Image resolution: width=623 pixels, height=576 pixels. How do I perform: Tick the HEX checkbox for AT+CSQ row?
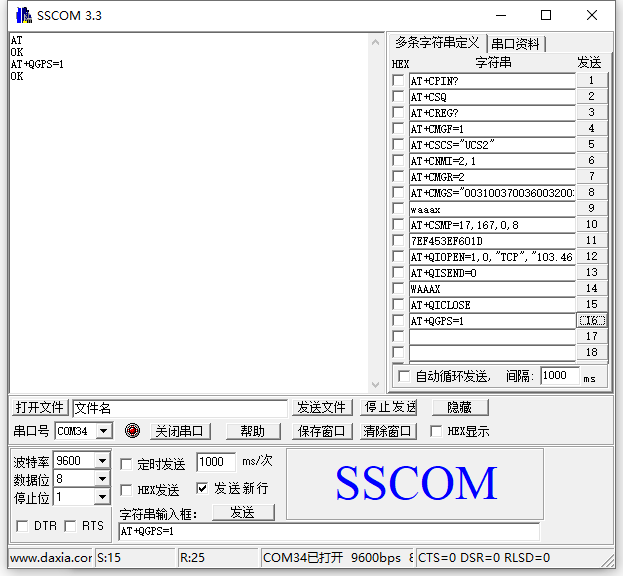pyautogui.click(x=398, y=97)
